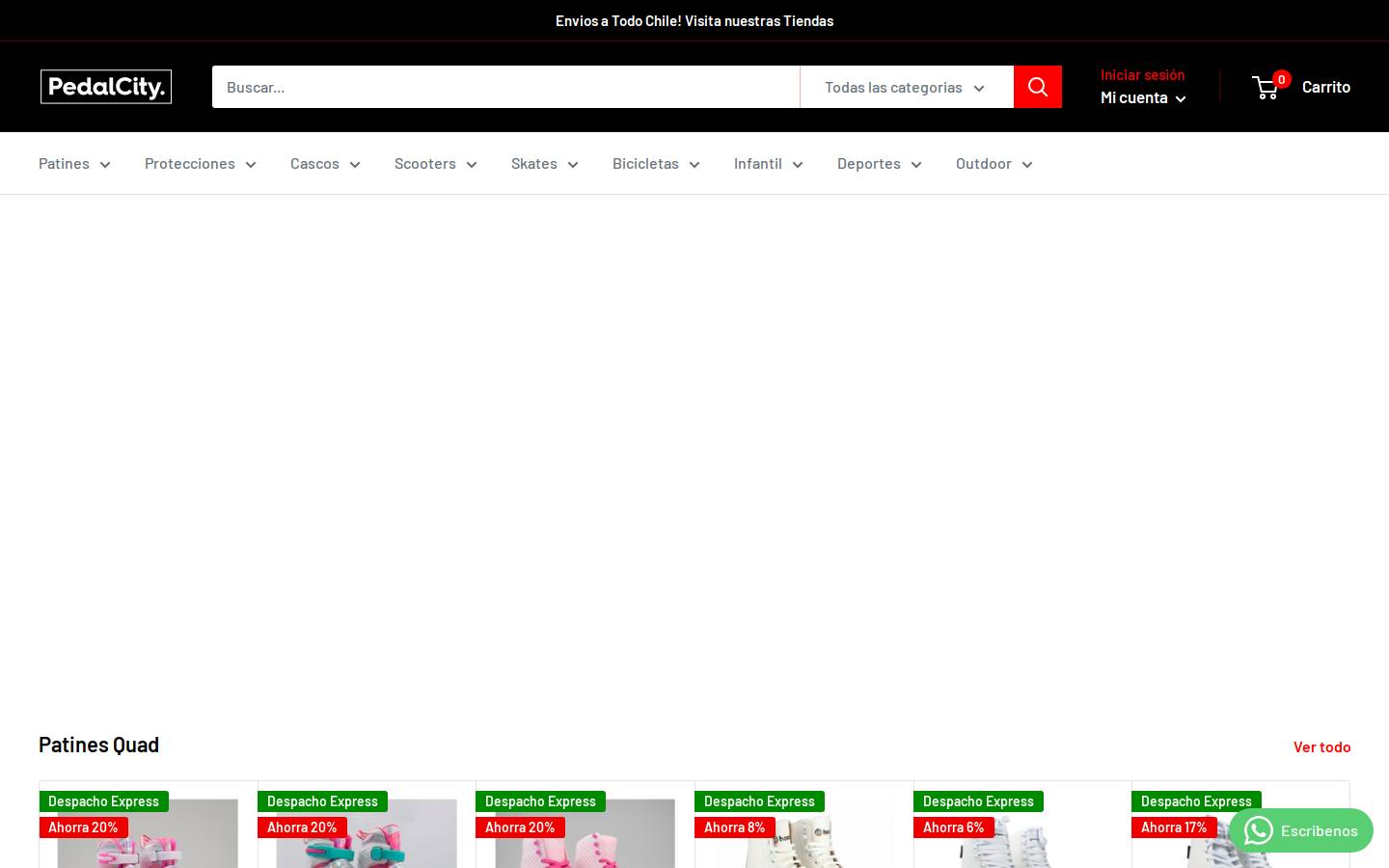Expand the Bicicletas menu
The height and width of the screenshot is (868, 1389).
(x=656, y=163)
